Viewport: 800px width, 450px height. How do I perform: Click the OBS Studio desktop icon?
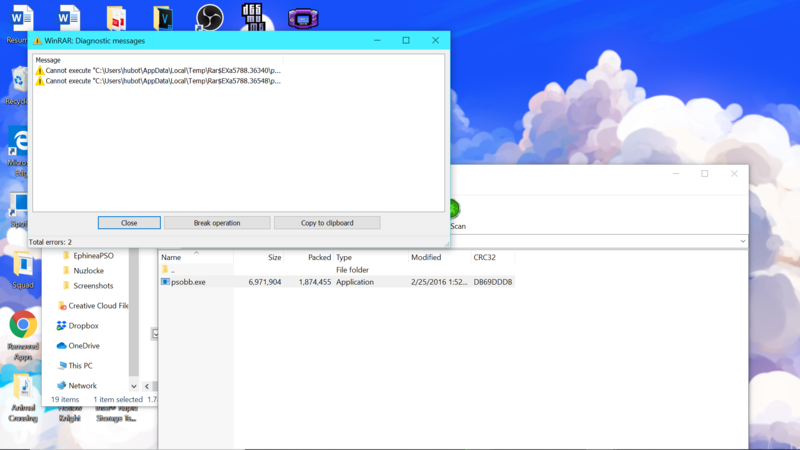(210, 18)
